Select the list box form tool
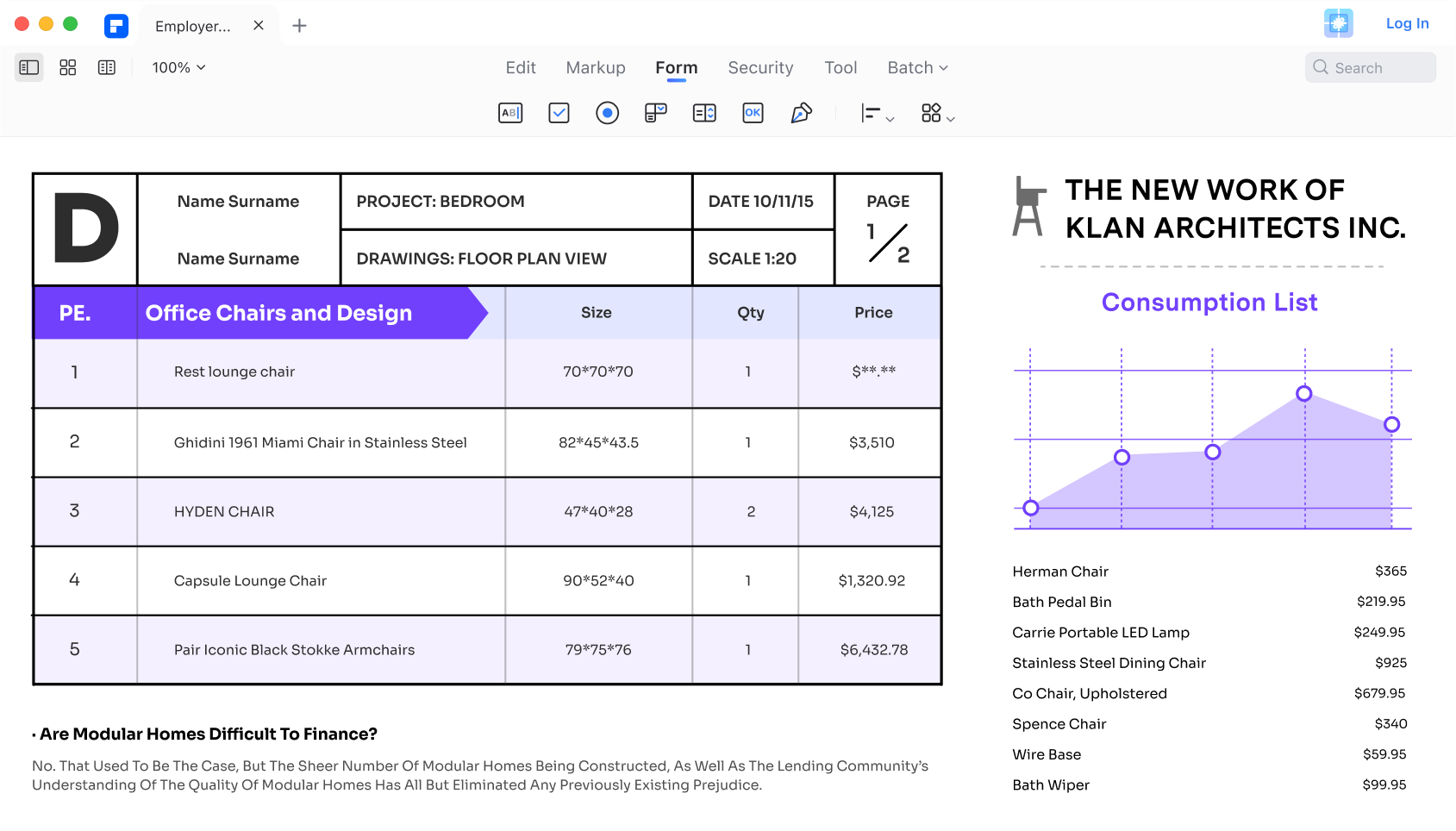1456x831 pixels. coord(704,113)
